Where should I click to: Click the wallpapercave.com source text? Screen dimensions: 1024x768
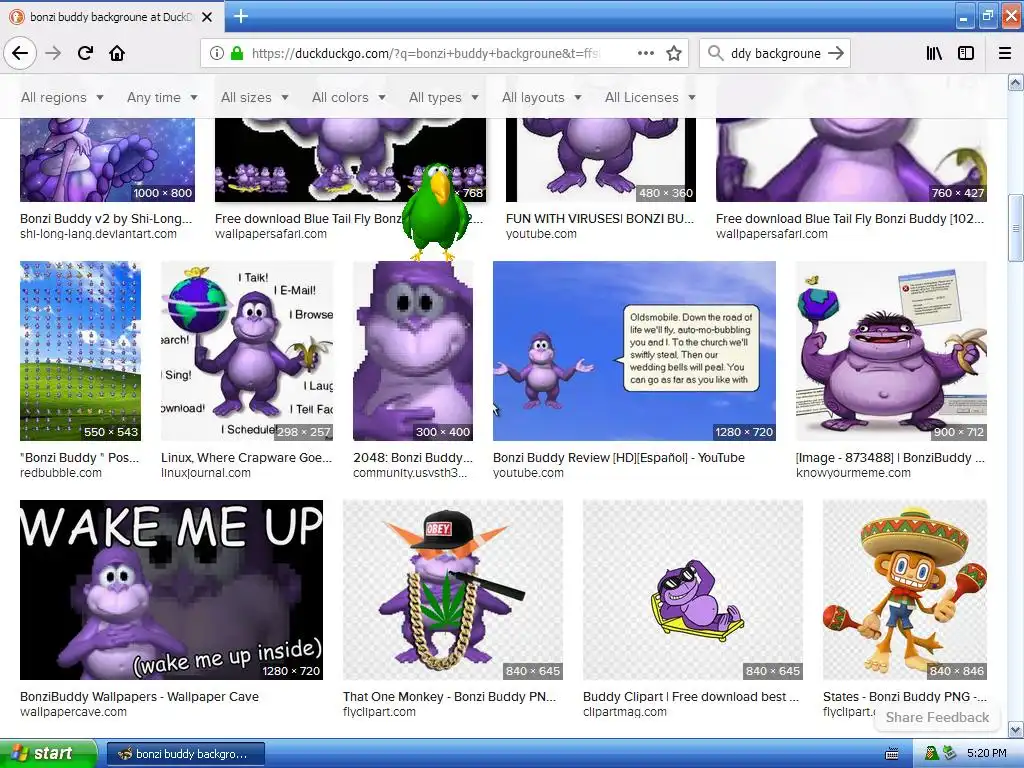(73, 712)
